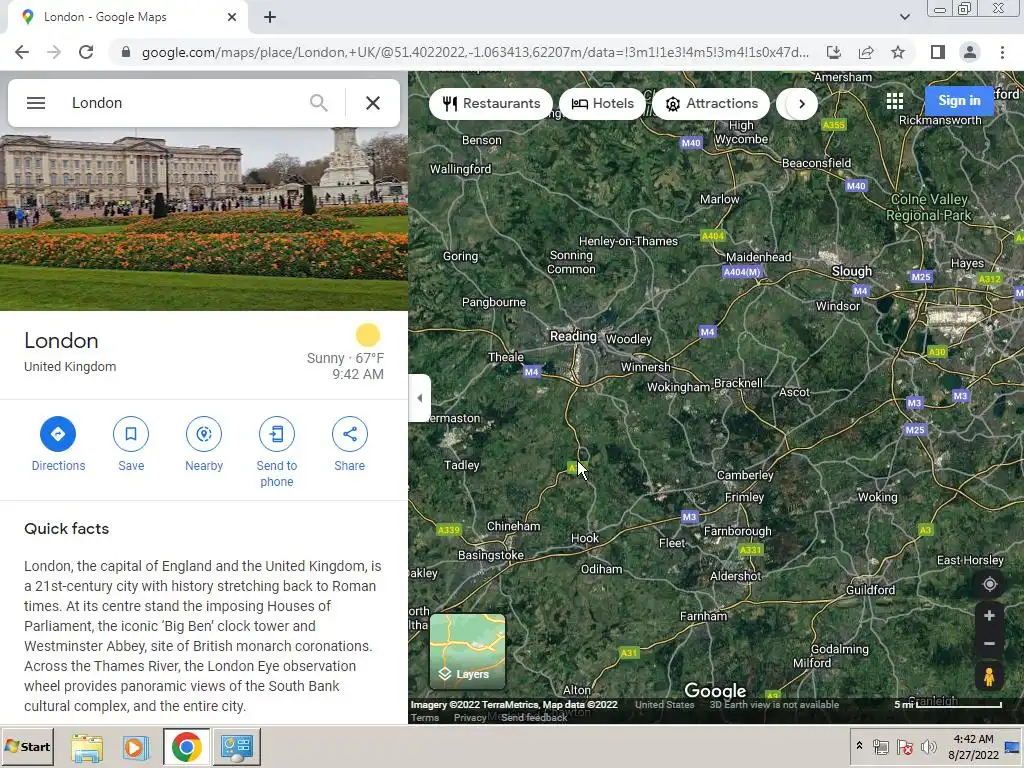This screenshot has width=1024, height=768.
Task: Open a new browser tab
Action: [270, 17]
